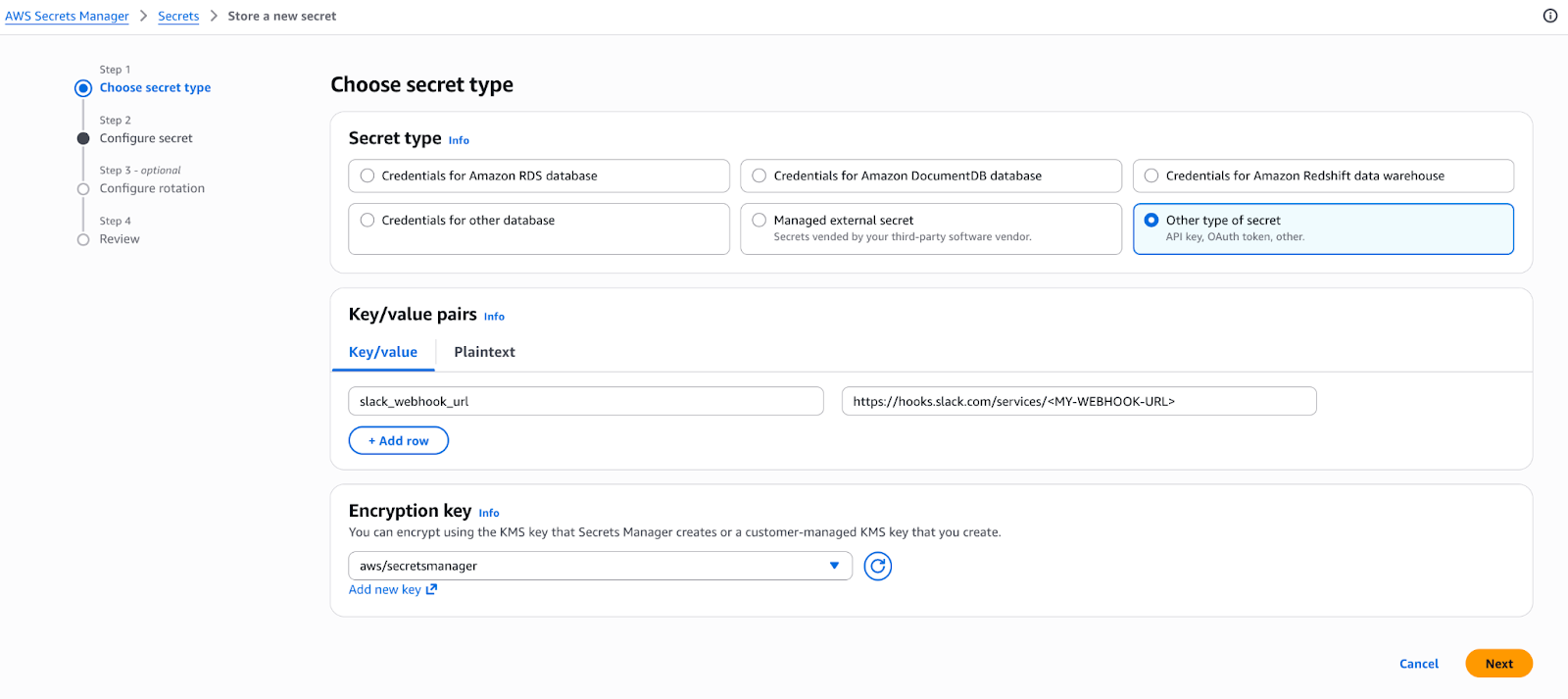Select Credentials for Amazon Redshift data warehouse
1568x699 pixels.
point(1323,175)
